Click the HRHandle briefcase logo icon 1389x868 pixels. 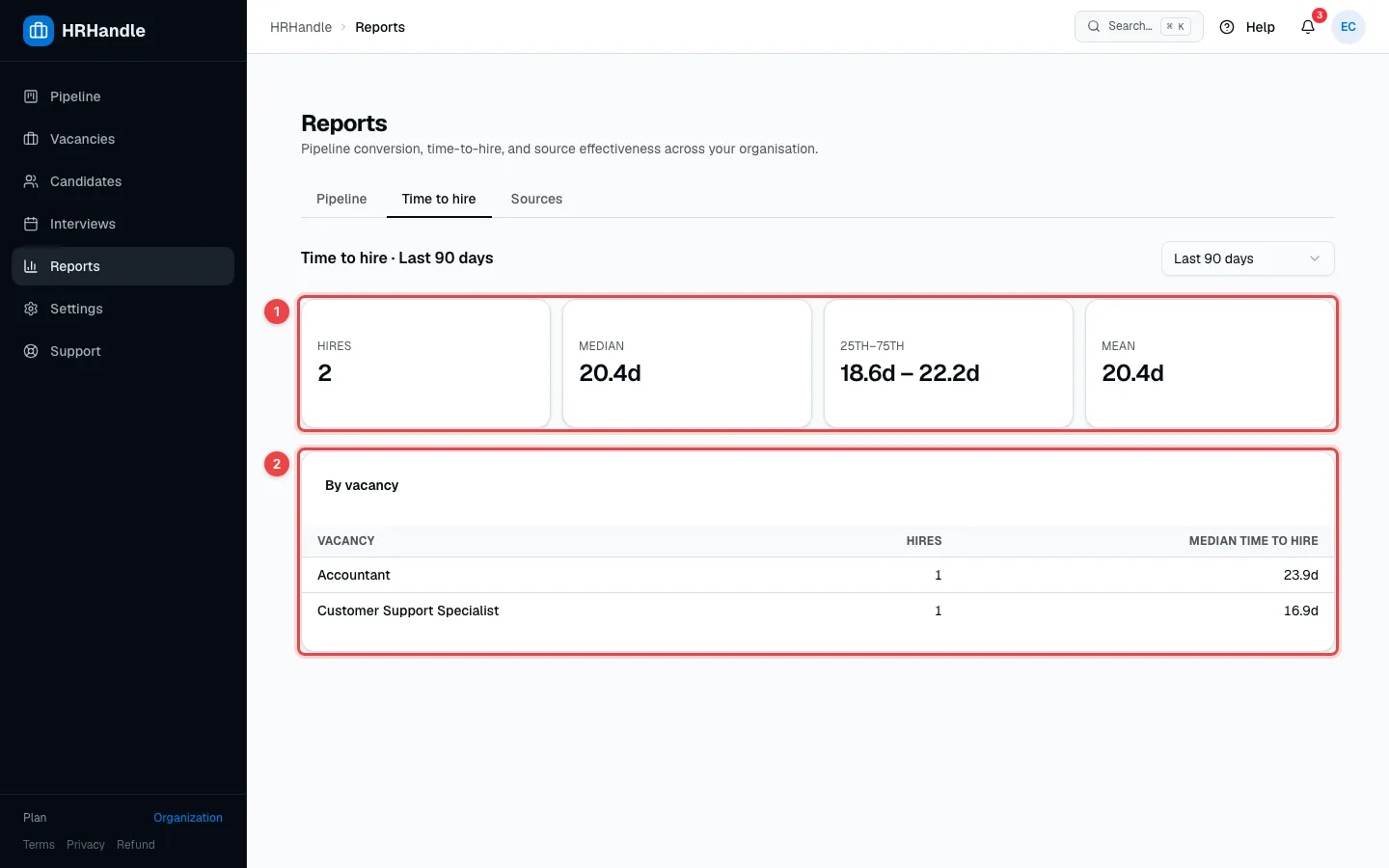pos(39,31)
